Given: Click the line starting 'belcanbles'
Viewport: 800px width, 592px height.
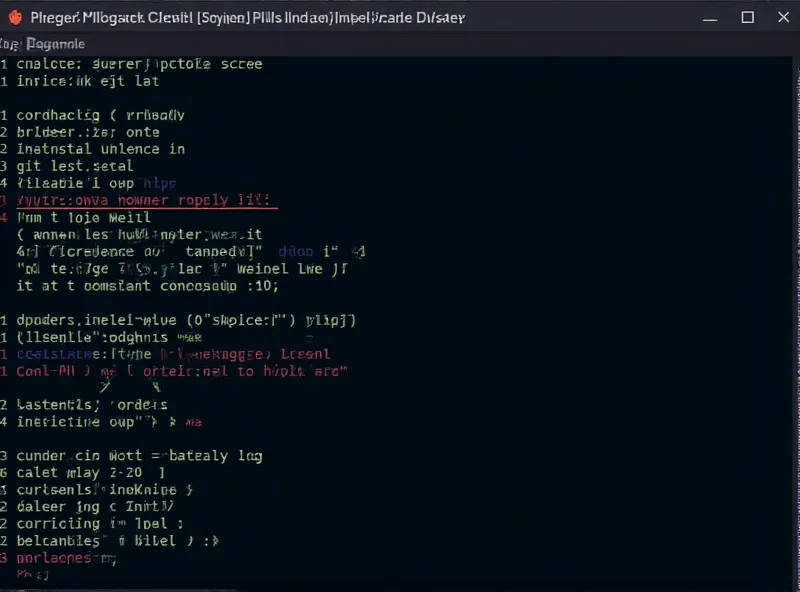Looking at the screenshot, I should 117,541.
